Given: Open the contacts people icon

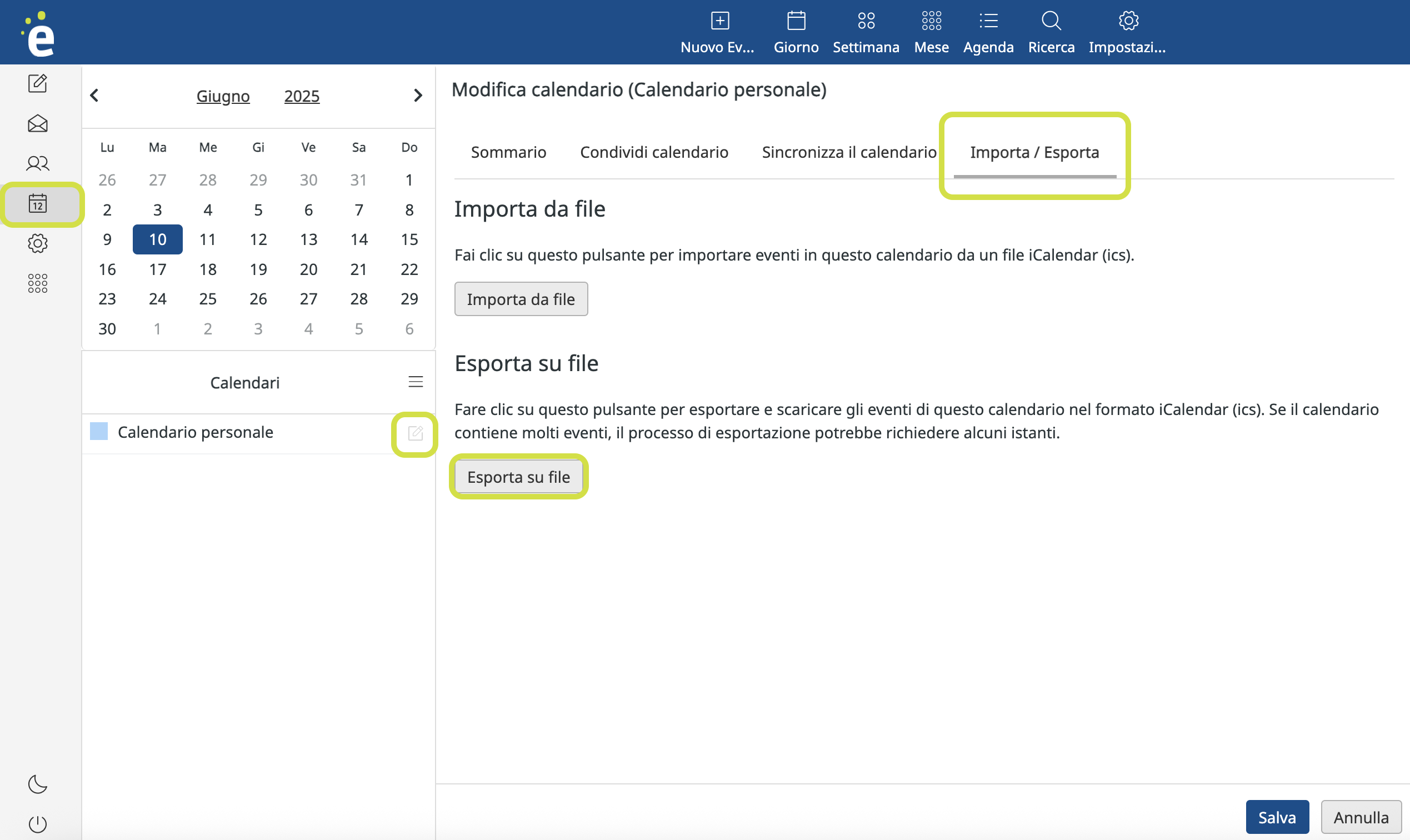Looking at the screenshot, I should (x=37, y=163).
